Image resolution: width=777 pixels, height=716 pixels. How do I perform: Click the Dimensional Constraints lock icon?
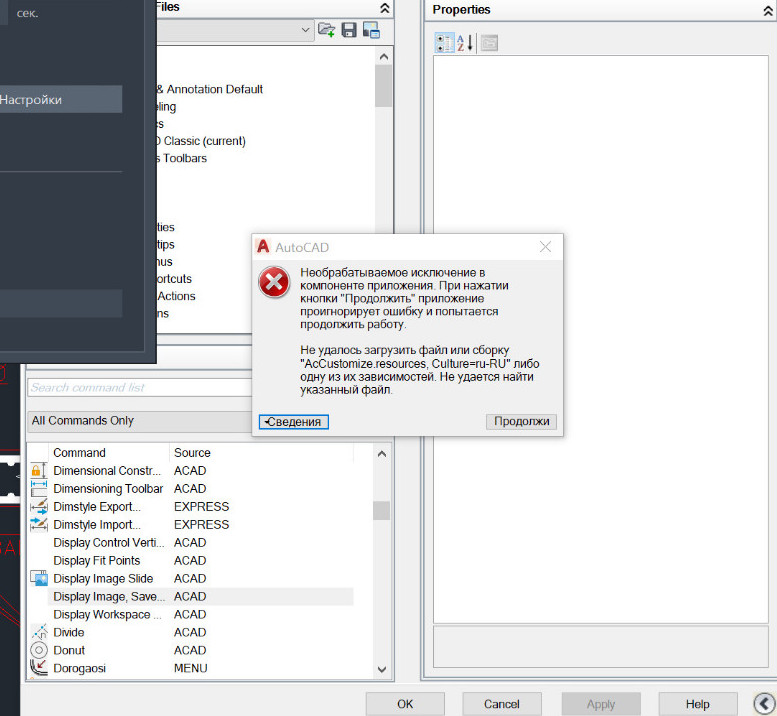pos(39,470)
